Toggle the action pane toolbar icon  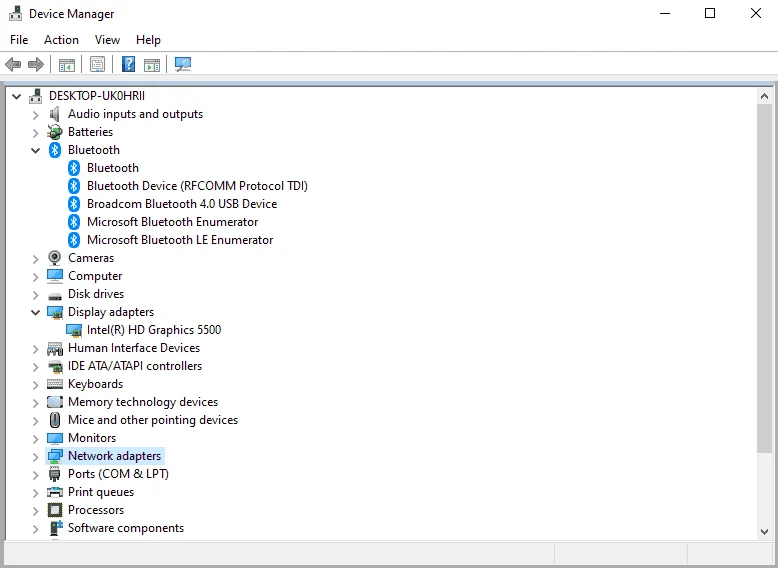coord(152,64)
